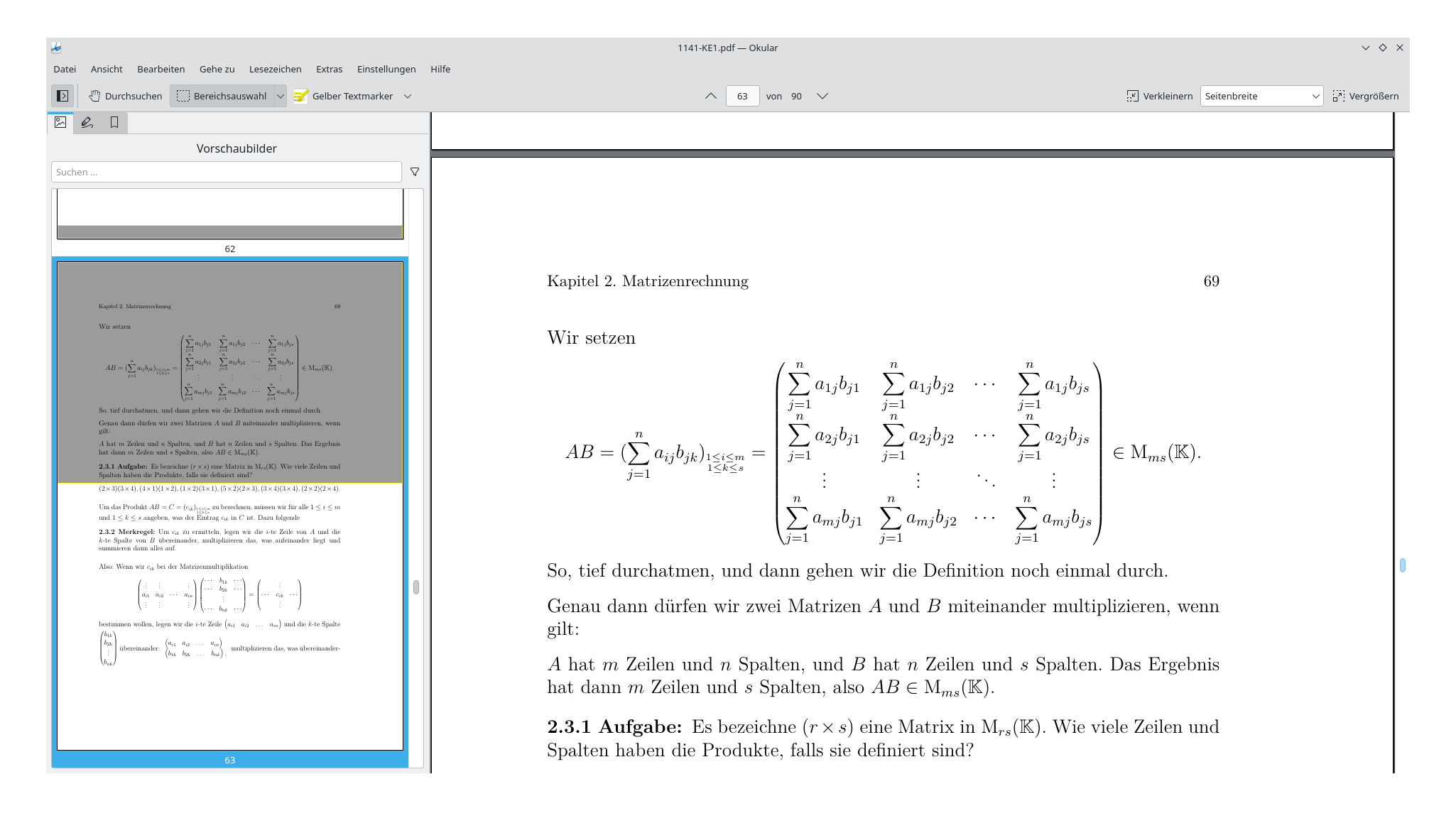This screenshot has width=1456, height=828.
Task: Select the Durchsuchen hand tool
Action: (x=126, y=95)
